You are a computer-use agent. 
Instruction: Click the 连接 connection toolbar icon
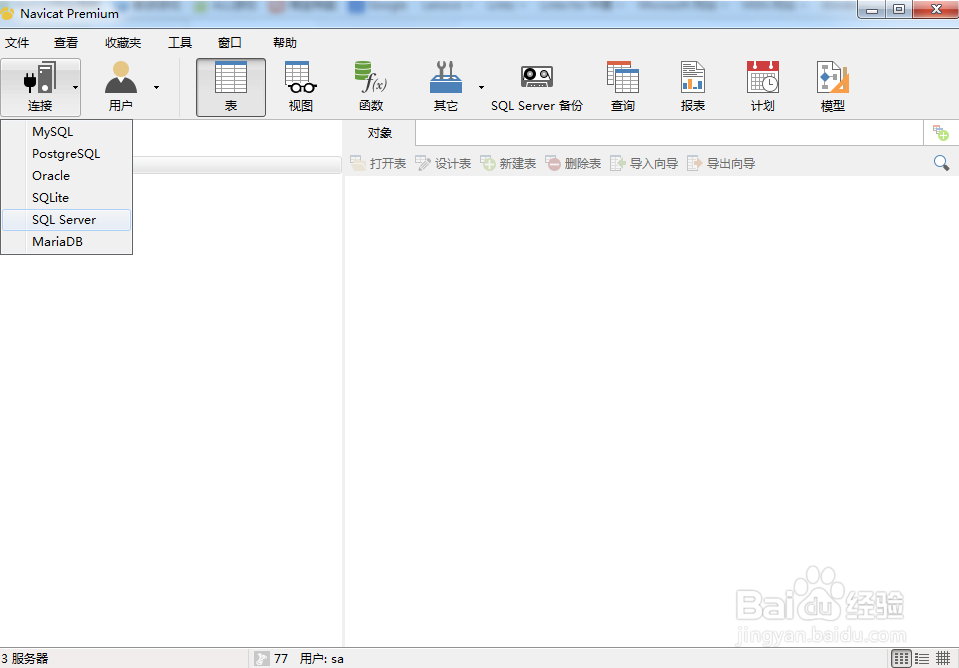(40, 78)
